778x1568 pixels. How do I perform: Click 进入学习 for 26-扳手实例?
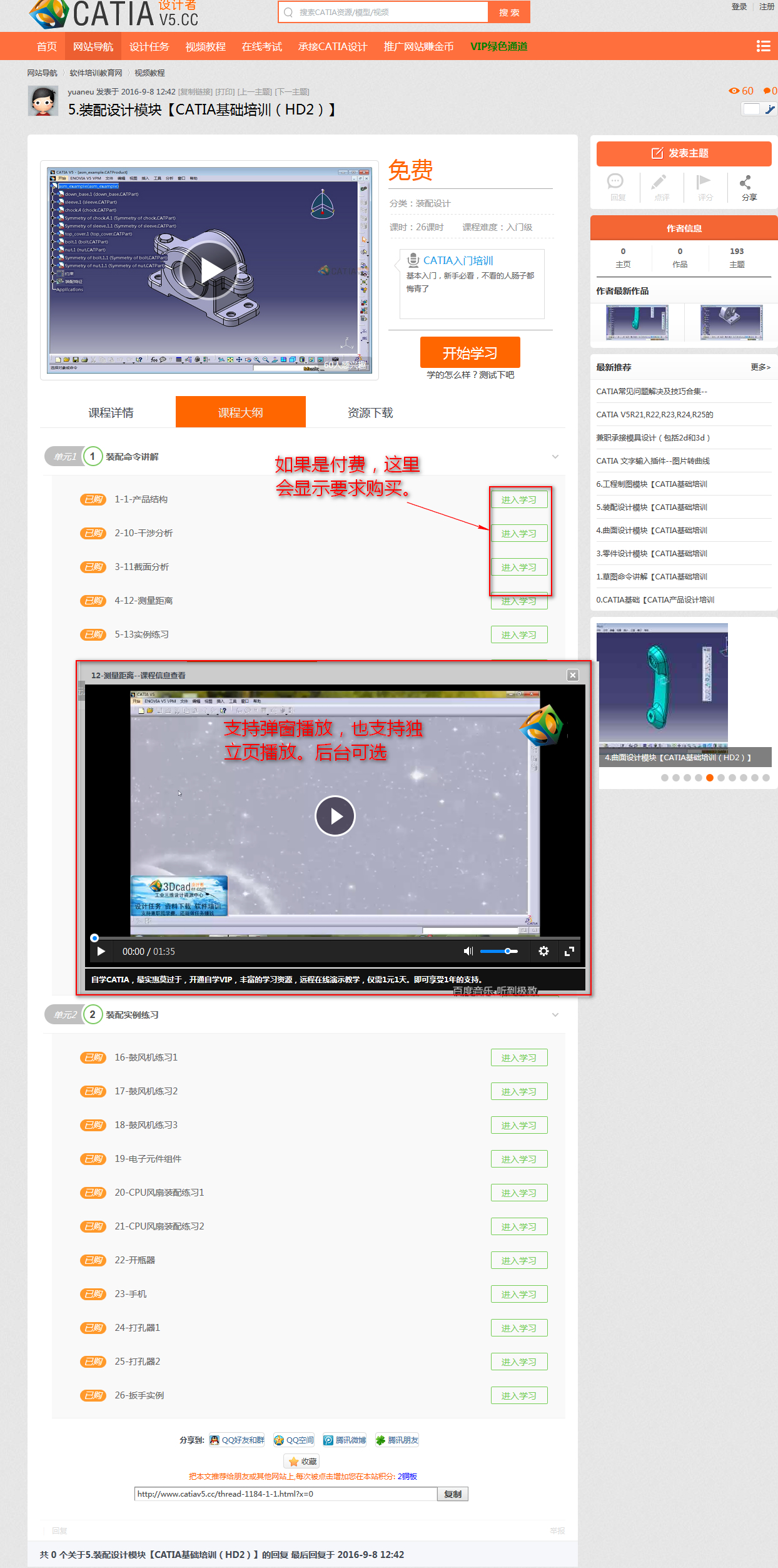(519, 1396)
